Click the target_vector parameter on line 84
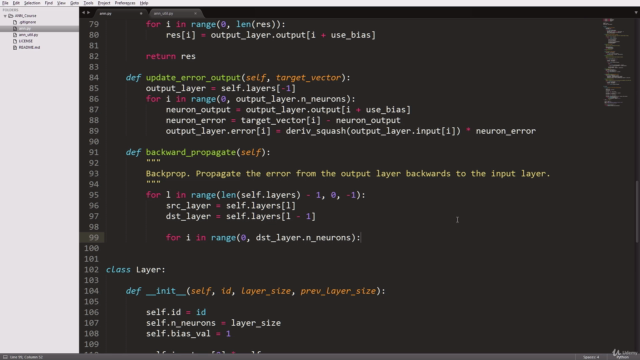Image resolution: width=640 pixels, height=360 pixels. click(x=308, y=78)
